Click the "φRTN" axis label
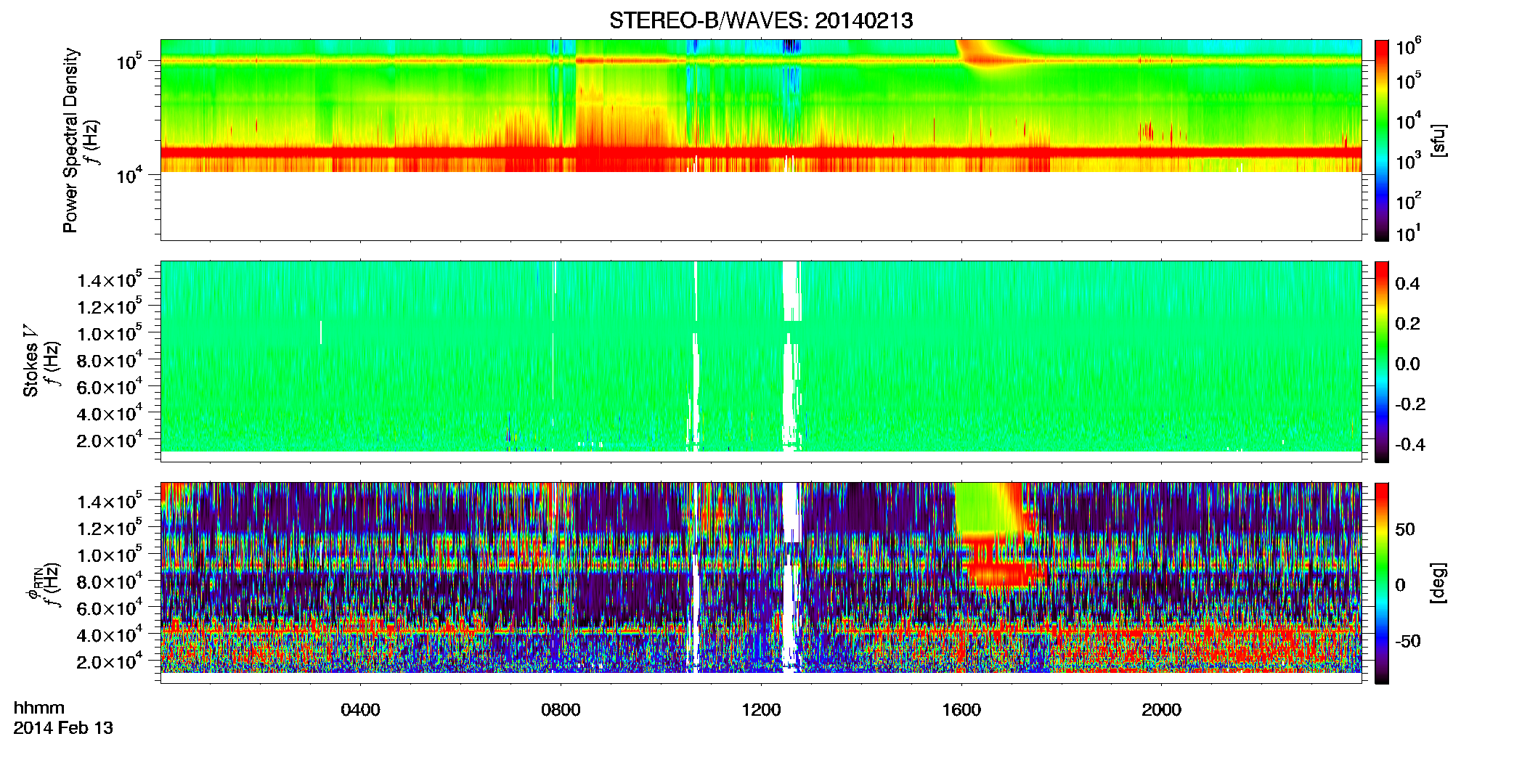Viewport: 1522px width, 784px height. 33,583
